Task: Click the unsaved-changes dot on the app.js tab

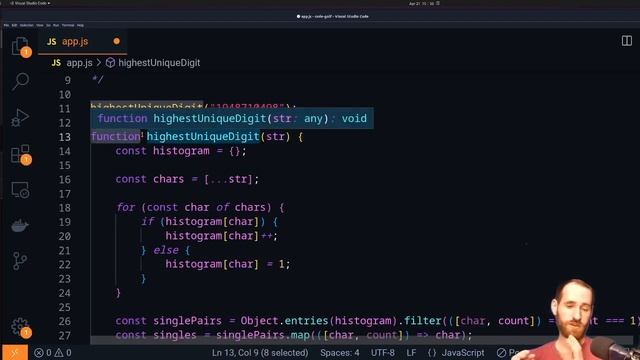Action: [x=117, y=41]
